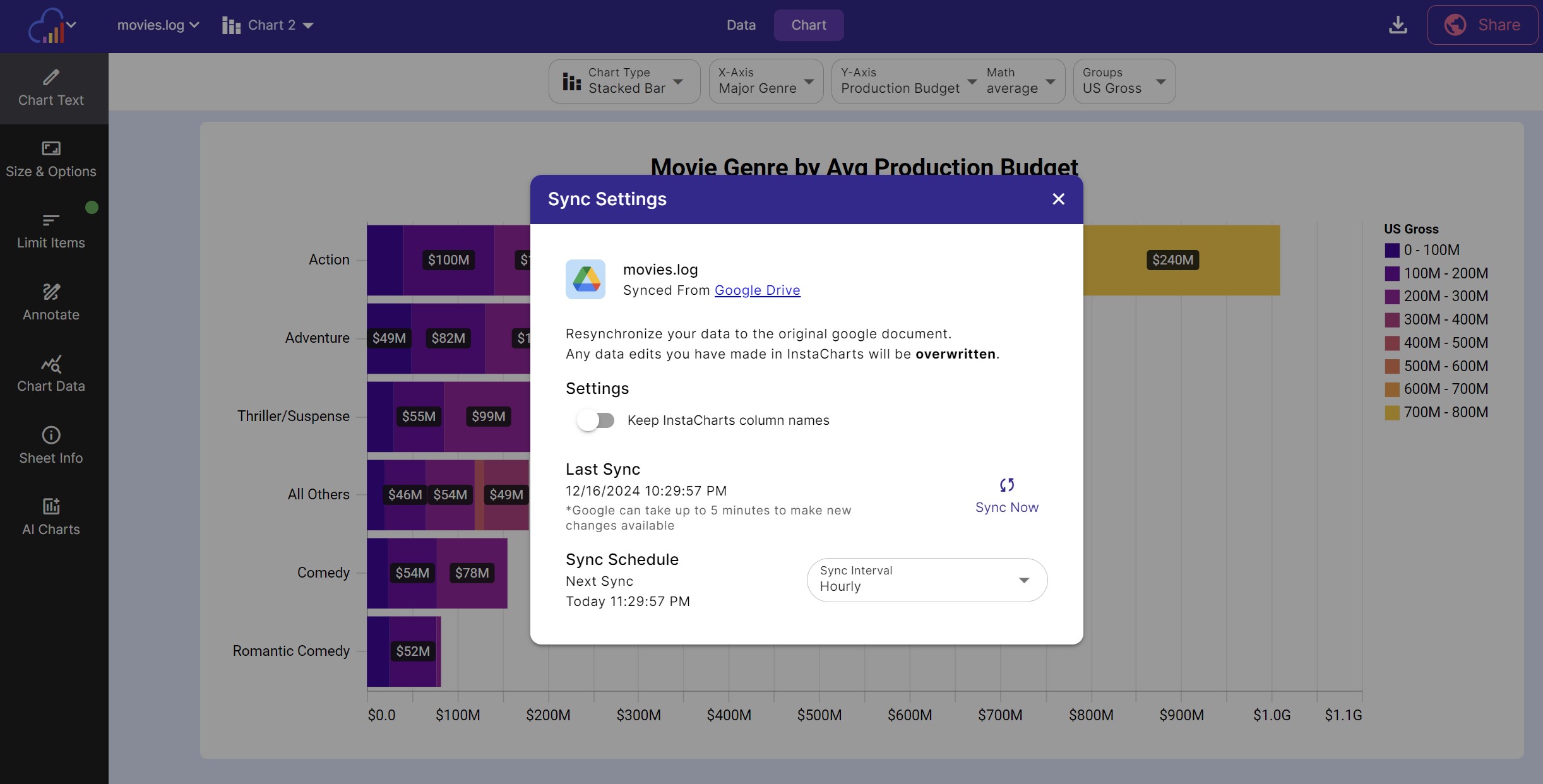Viewport: 1543px width, 784px height.
Task: Open the AI Charts panel
Action: [x=51, y=518]
